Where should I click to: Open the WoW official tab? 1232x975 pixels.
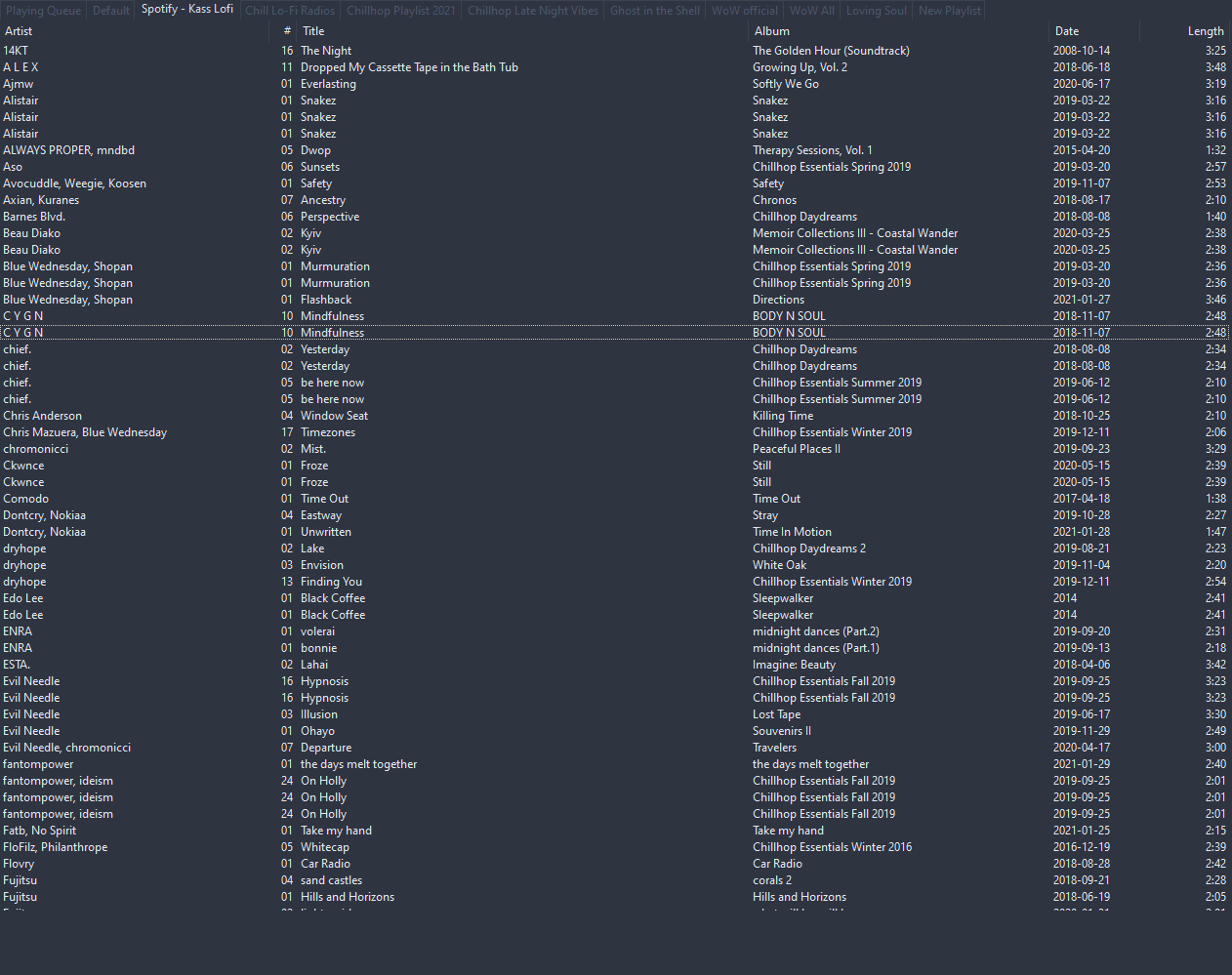pos(745,11)
